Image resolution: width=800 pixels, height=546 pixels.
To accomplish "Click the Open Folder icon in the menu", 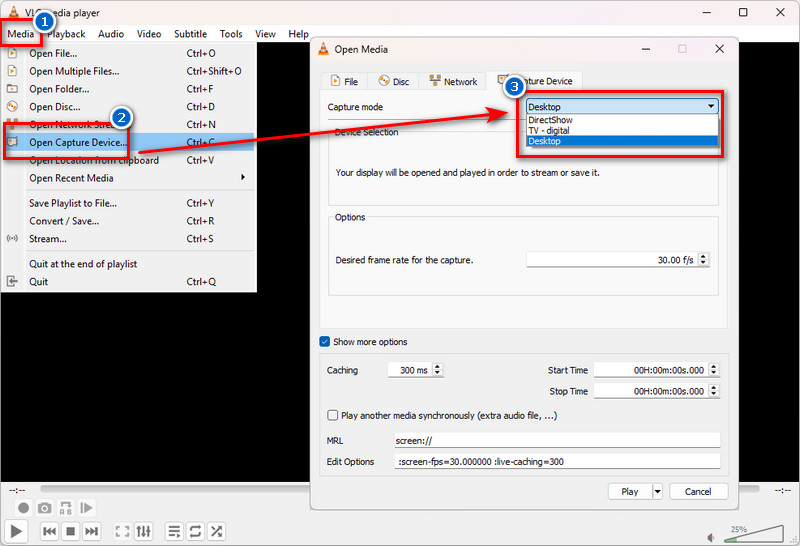I will pyautogui.click(x=12, y=89).
